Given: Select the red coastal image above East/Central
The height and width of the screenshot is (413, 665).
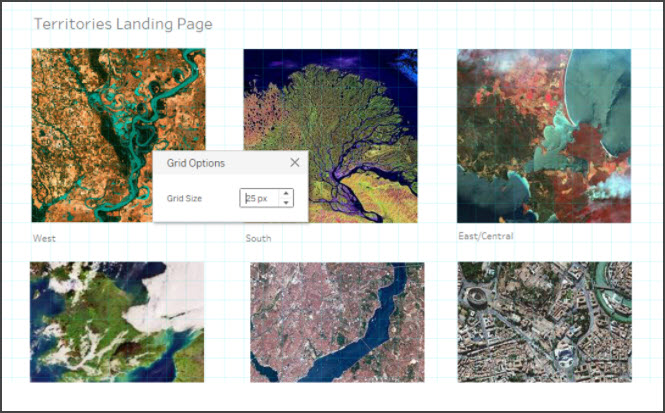Looking at the screenshot, I should [543, 135].
